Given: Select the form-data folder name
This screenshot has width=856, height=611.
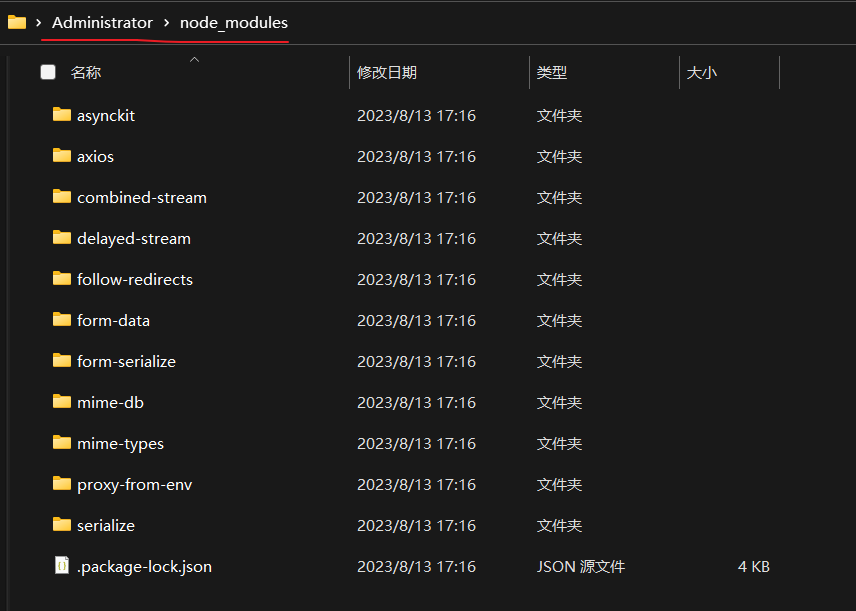Looking at the screenshot, I should (x=114, y=321).
